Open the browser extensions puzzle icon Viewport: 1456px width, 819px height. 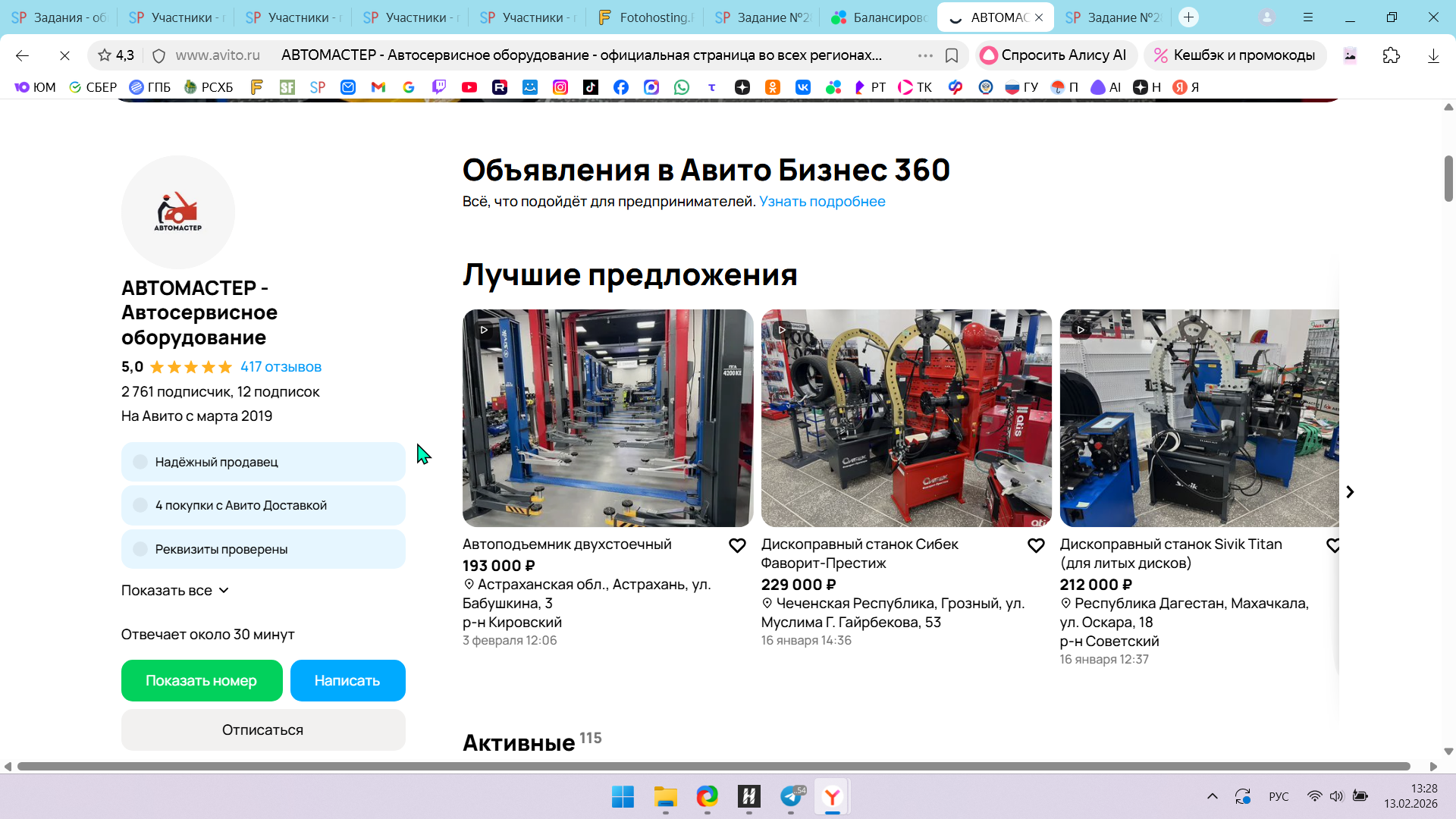coord(1392,55)
